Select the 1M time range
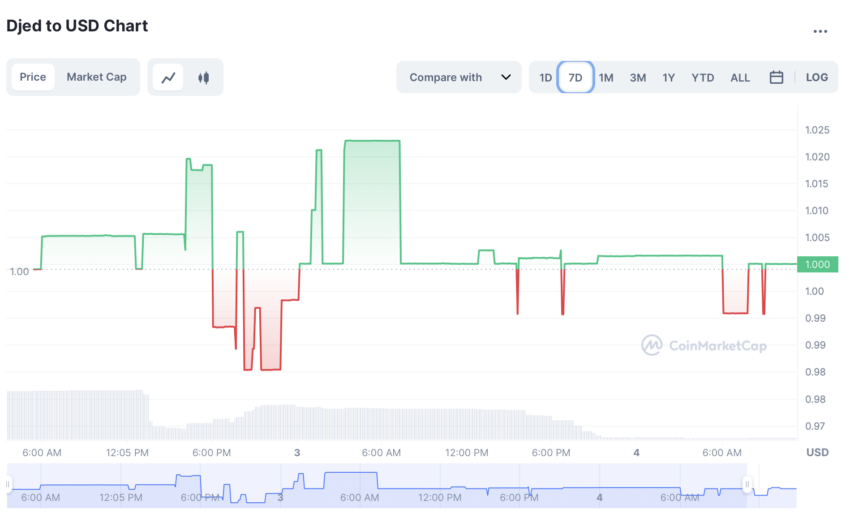This screenshot has height=518, width=850. (606, 77)
